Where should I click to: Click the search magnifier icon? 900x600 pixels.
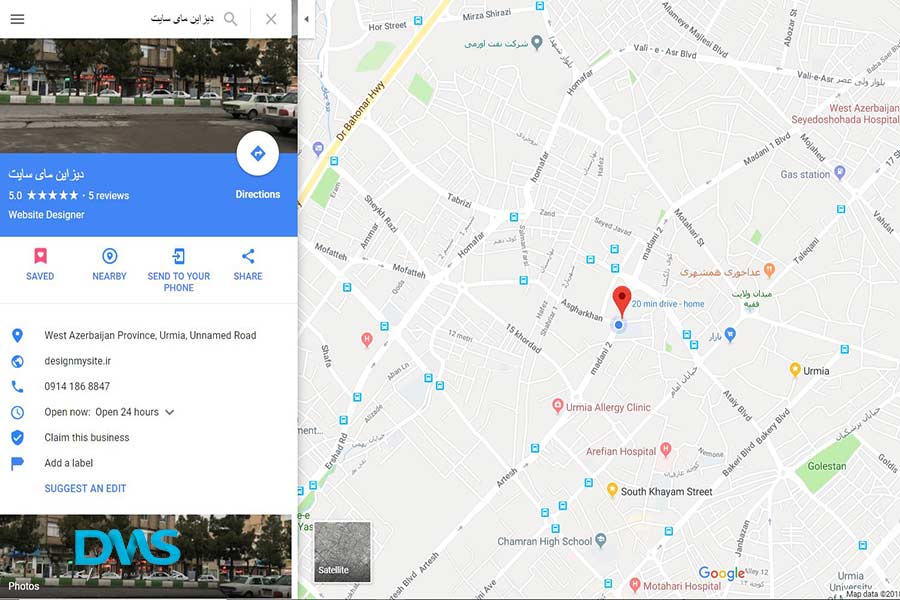[230, 19]
